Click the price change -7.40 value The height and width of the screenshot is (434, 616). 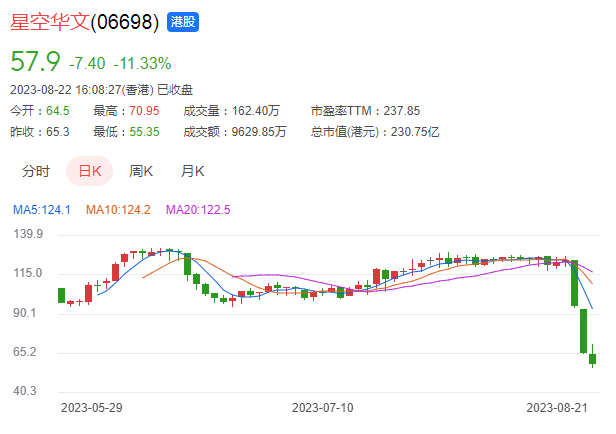pyautogui.click(x=87, y=64)
